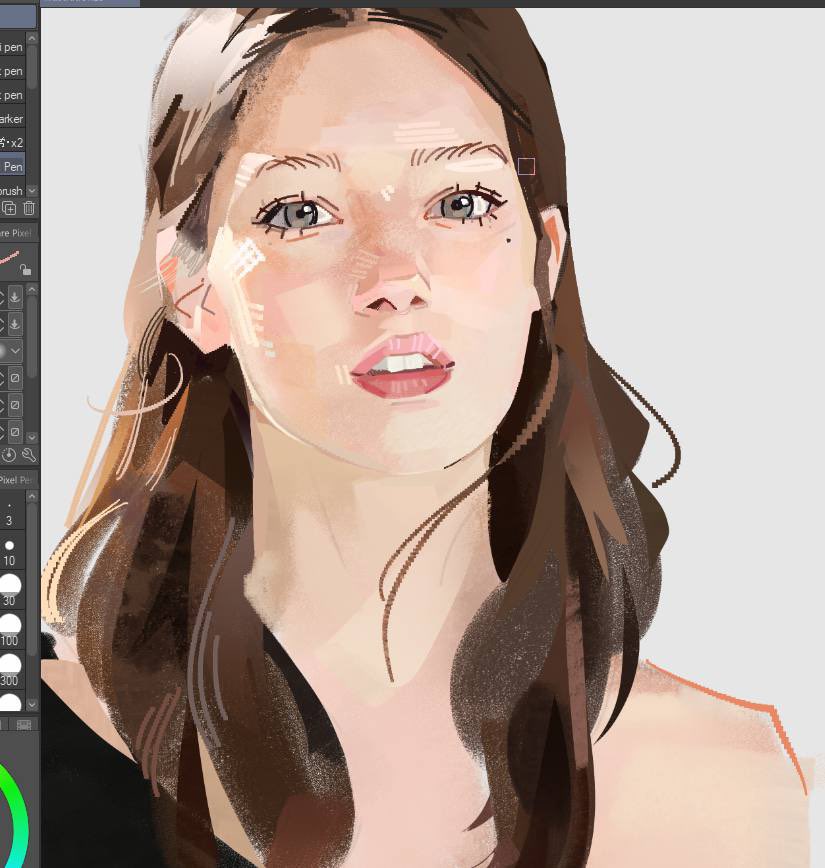Click down arrow of sub tool list scrollbar
The image size is (825, 868).
pos(32,190)
